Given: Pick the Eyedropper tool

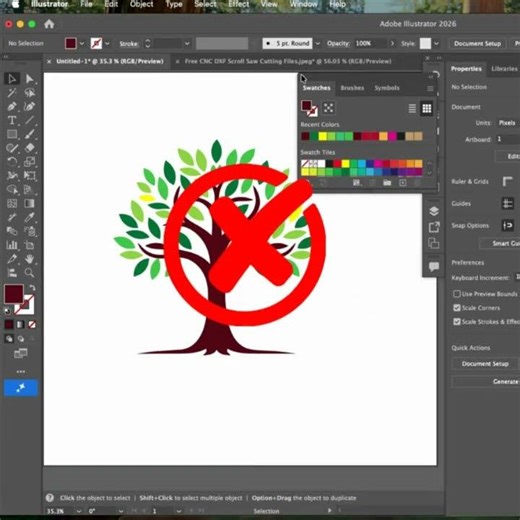Looking at the screenshot, I should (x=29, y=217).
